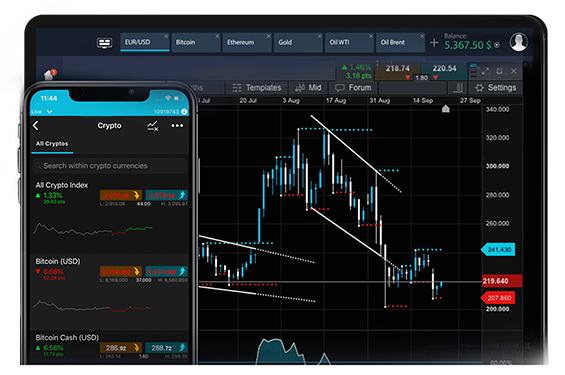Image resolution: width=565 pixels, height=375 pixels.
Task: Open the Templates menu
Action: point(257,88)
